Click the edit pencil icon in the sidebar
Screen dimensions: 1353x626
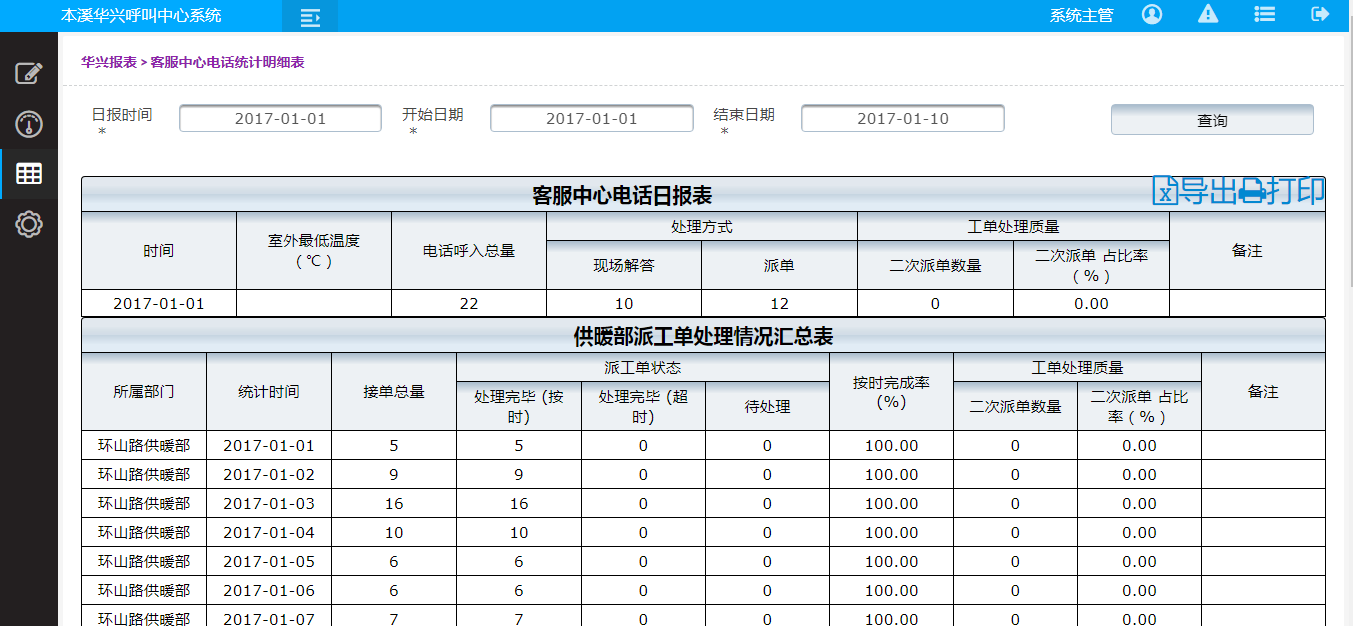tap(28, 71)
